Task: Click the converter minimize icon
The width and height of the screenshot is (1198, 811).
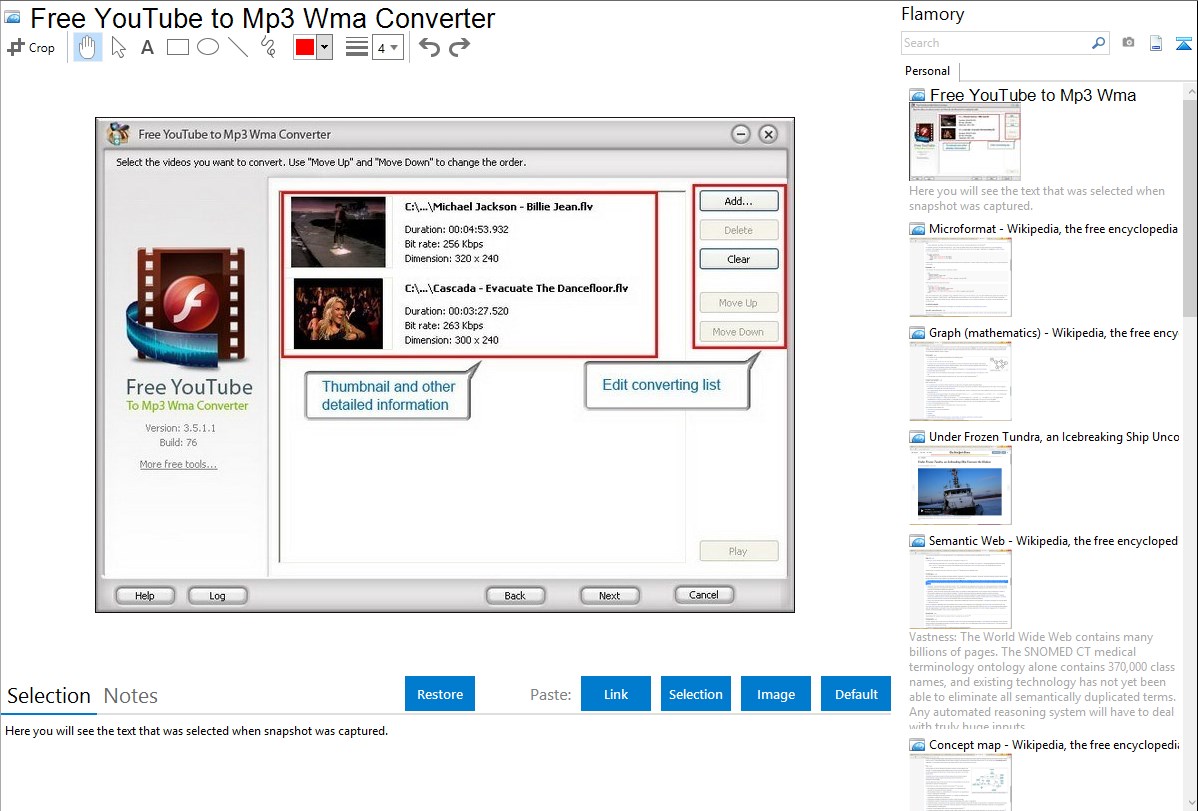Action: (x=740, y=135)
